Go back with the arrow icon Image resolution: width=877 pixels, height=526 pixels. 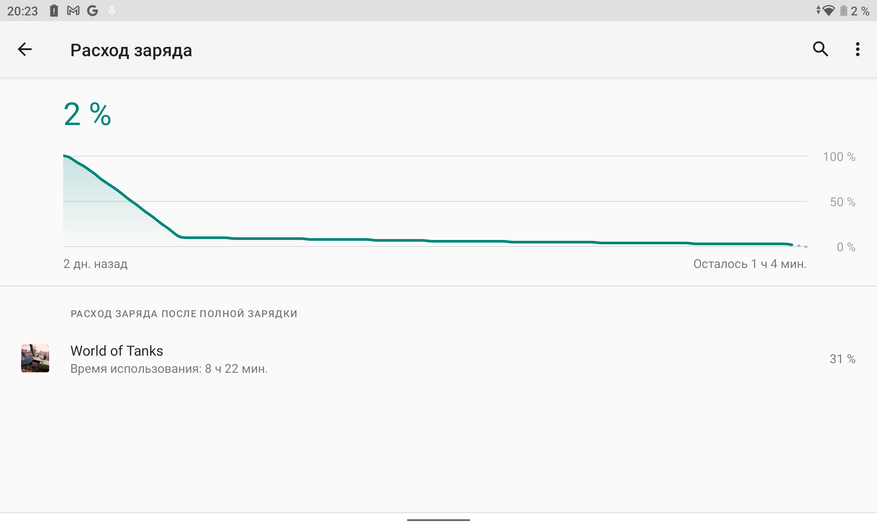click(x=25, y=49)
